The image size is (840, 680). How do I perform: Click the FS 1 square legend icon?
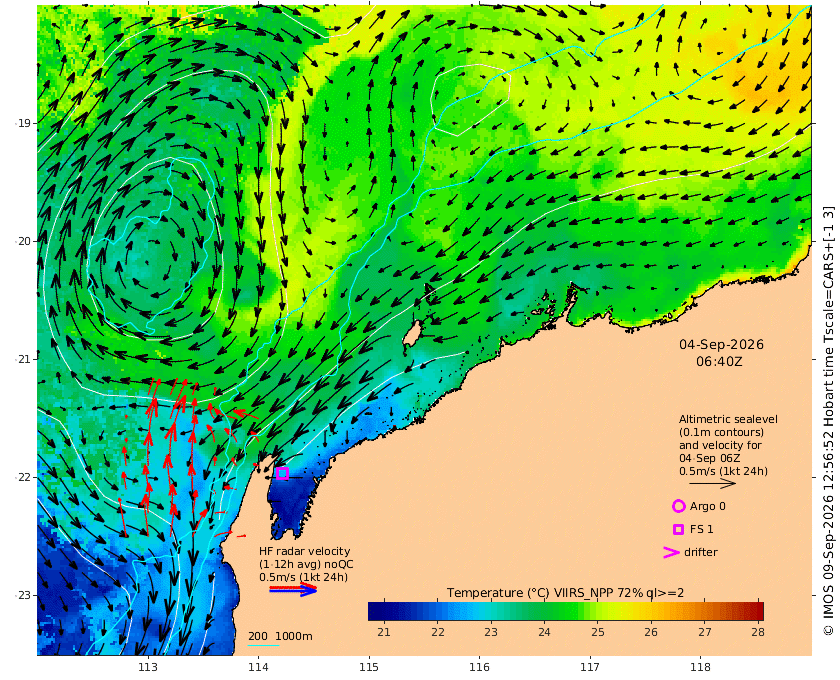[x=678, y=529]
